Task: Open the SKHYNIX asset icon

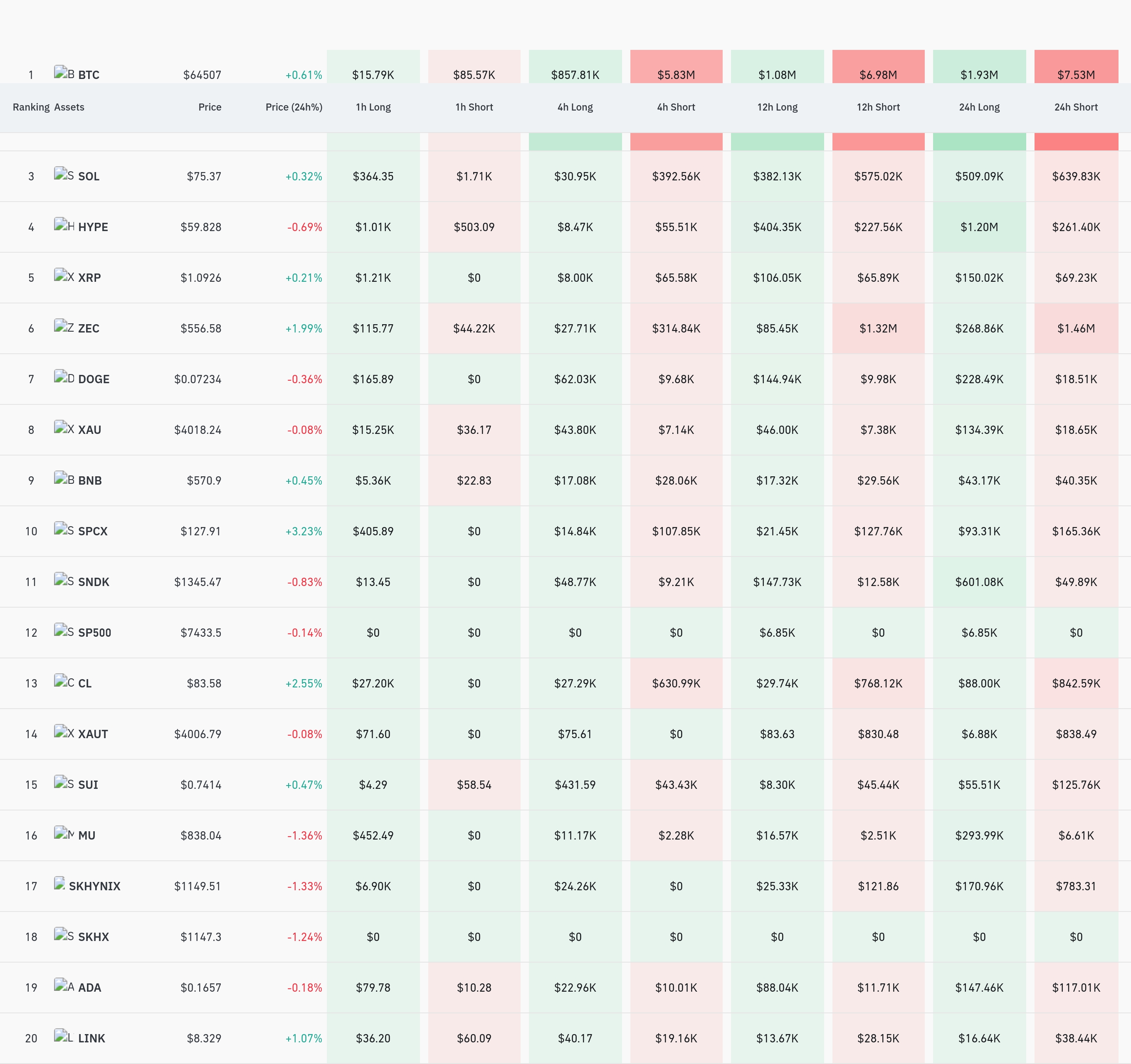Action: point(59,884)
